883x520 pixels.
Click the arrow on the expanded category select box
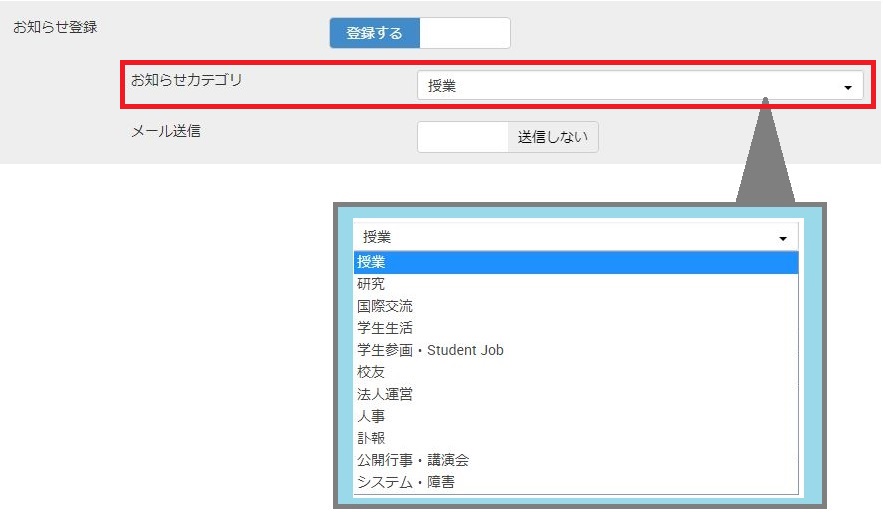[783, 238]
